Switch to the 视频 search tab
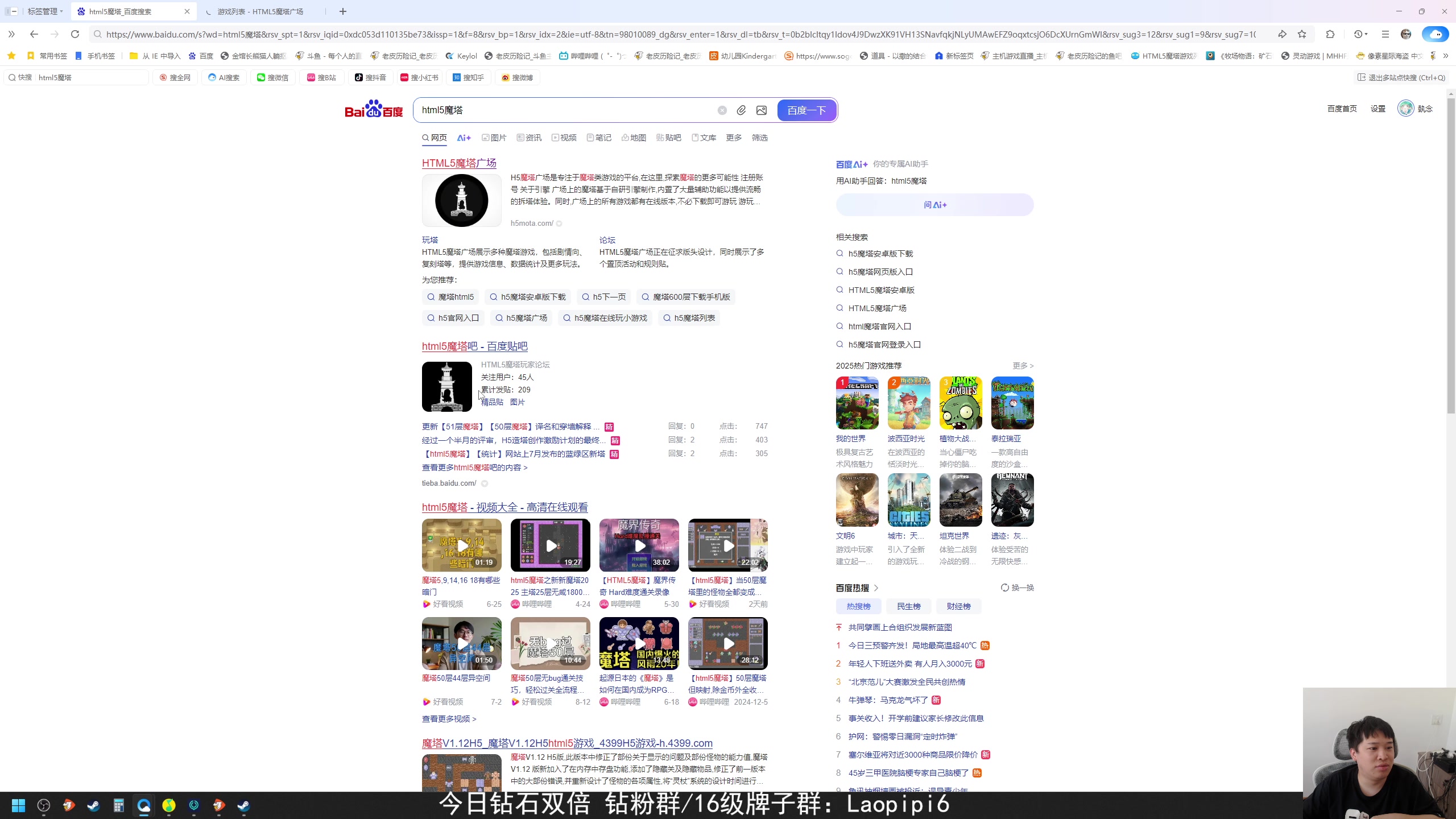Image resolution: width=1456 pixels, height=819 pixels. pyautogui.click(x=564, y=138)
